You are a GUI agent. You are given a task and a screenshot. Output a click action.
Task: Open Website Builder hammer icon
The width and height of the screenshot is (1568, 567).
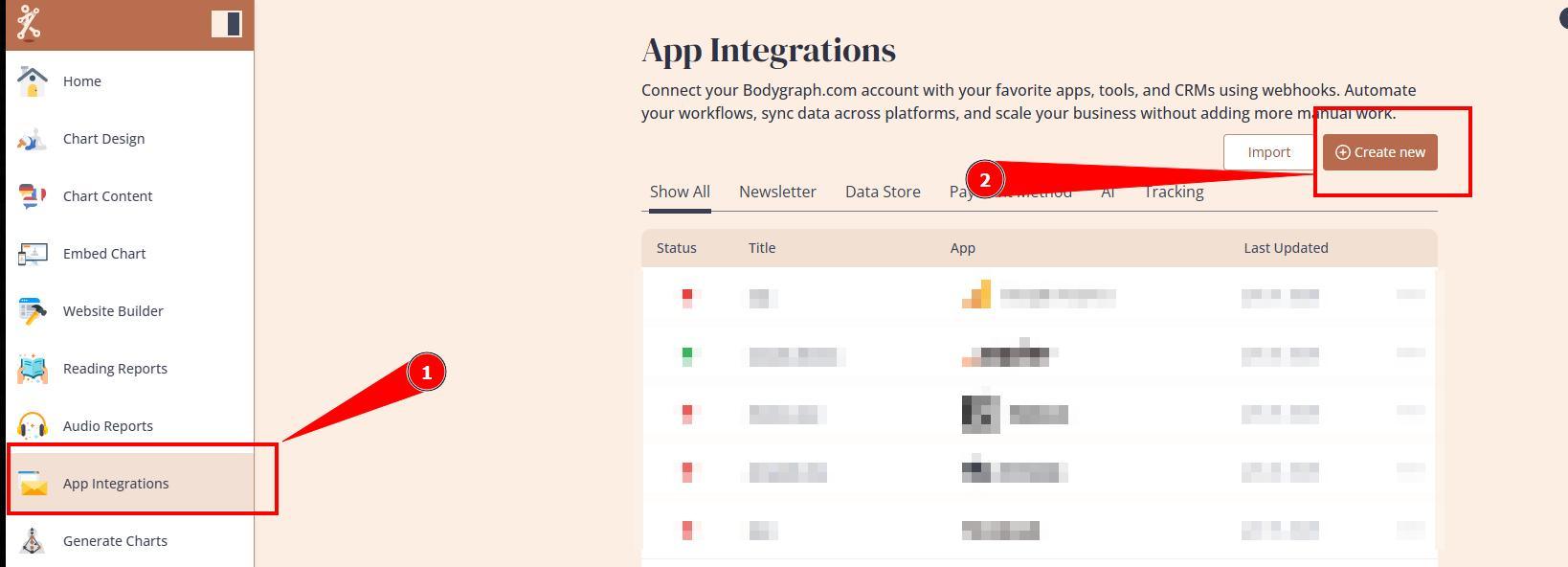33,311
